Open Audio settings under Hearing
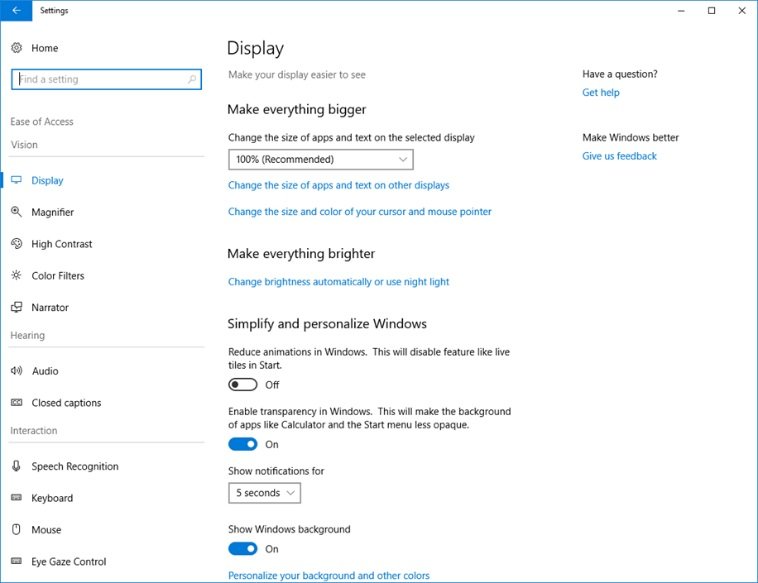Image resolution: width=758 pixels, height=583 pixels. click(45, 371)
